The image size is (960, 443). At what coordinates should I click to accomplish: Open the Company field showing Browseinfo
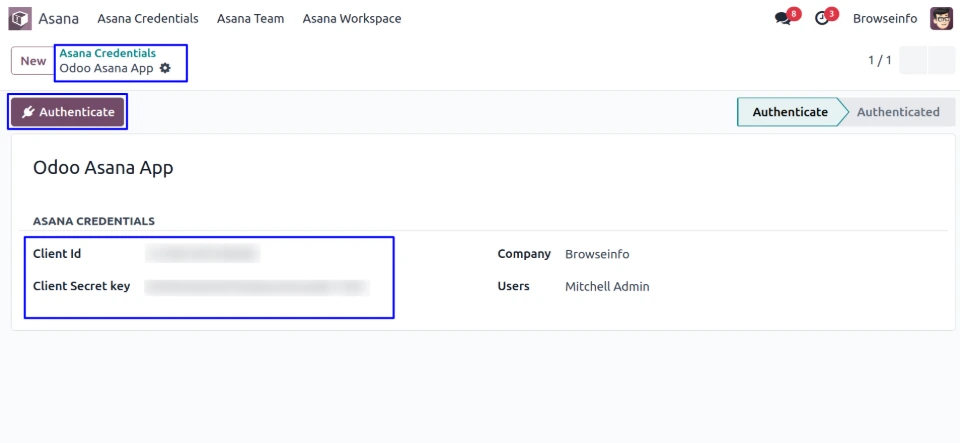pyautogui.click(x=597, y=254)
